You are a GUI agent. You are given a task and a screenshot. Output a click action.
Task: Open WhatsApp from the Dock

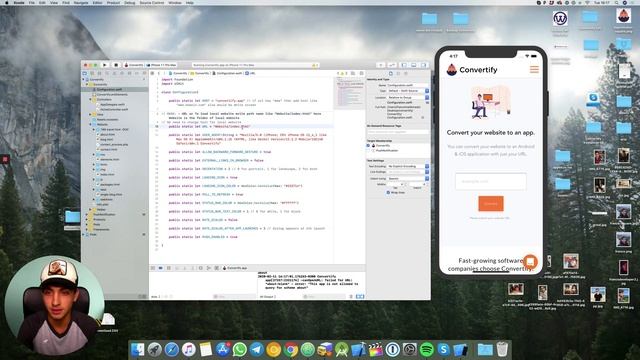[x=240, y=349]
